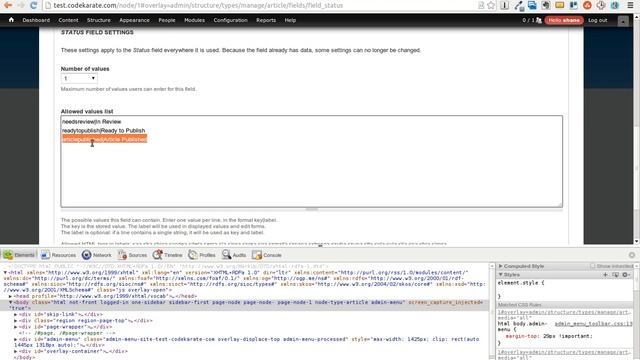Click the users count icon in admin bar

point(539,20)
